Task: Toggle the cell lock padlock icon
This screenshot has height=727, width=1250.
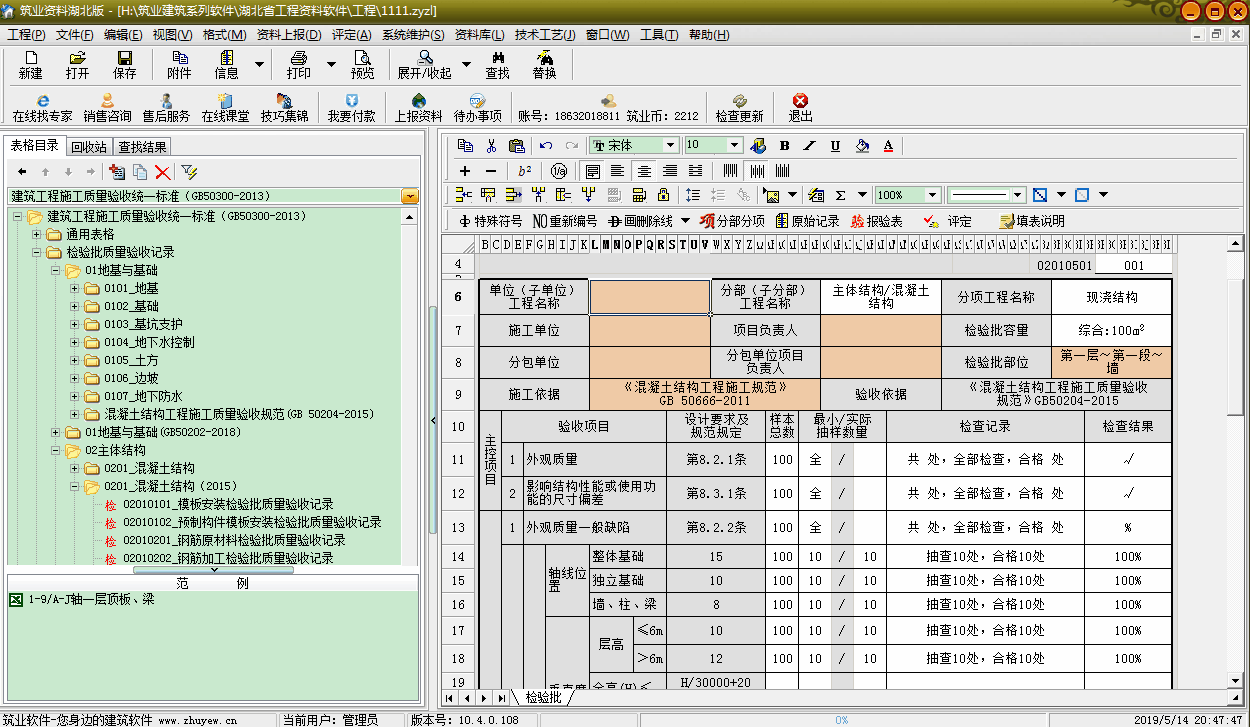Action: click(664, 194)
